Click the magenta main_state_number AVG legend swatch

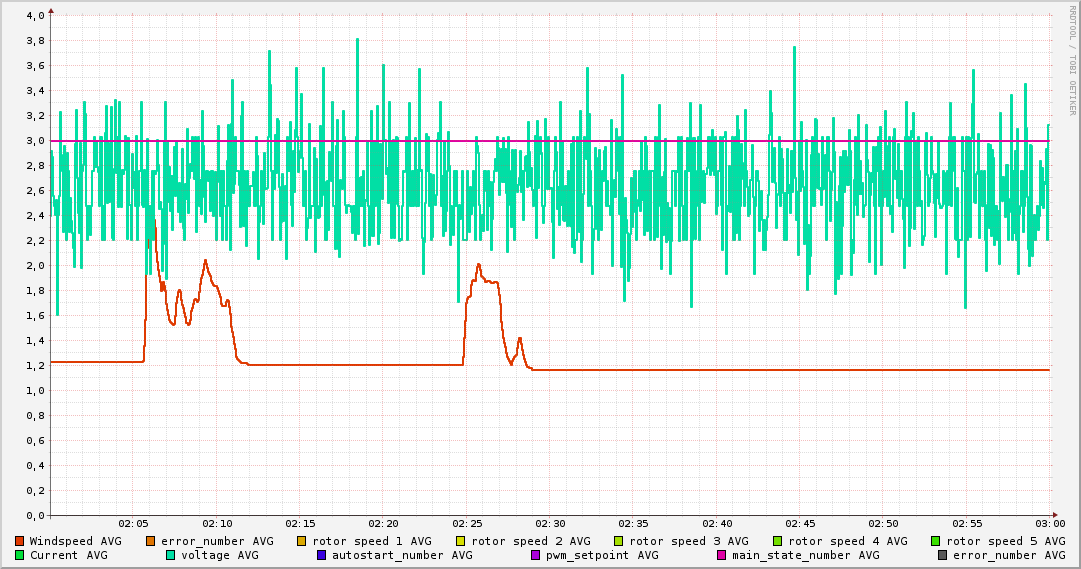pyautogui.click(x=722, y=555)
